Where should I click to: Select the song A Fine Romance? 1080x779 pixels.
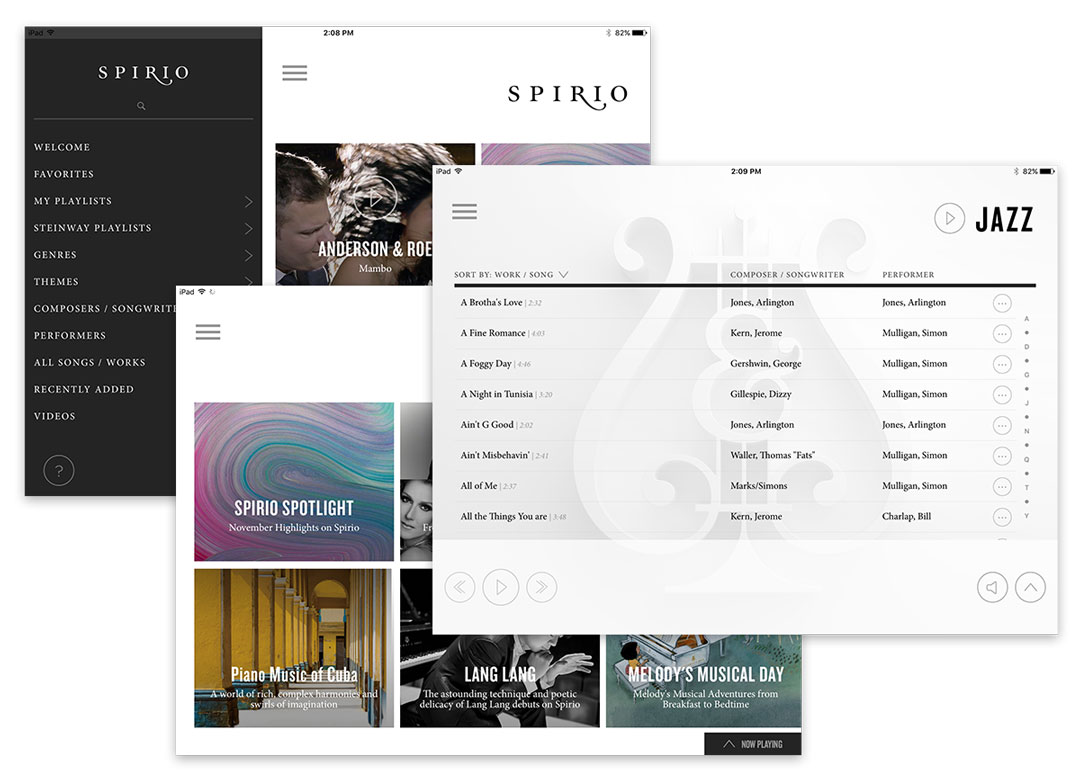click(492, 333)
